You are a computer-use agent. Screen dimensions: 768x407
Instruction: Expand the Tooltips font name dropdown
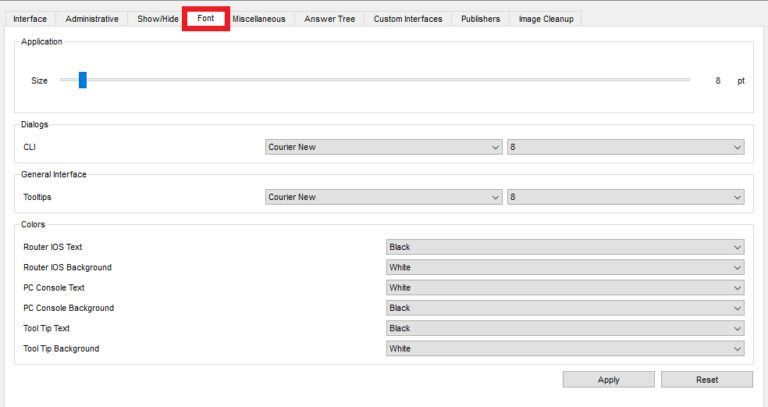click(x=383, y=197)
